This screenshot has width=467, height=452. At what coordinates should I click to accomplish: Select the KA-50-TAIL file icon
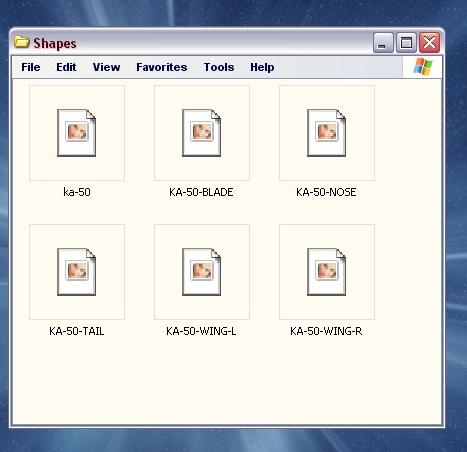pos(77,272)
